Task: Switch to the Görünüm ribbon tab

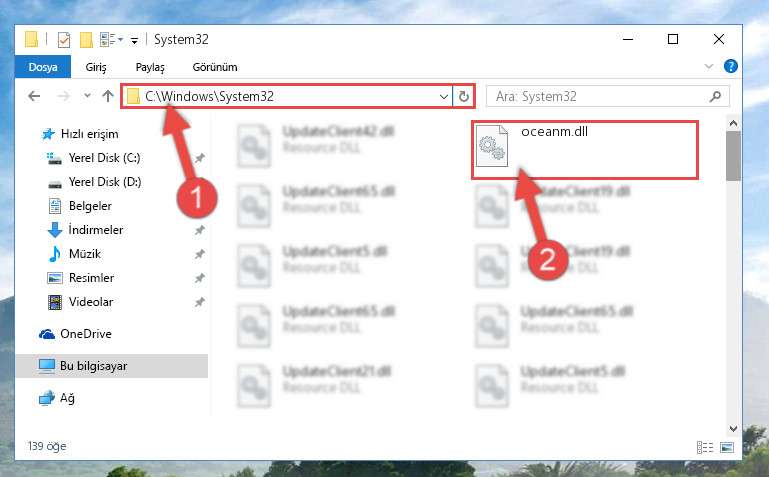Action: (215, 67)
